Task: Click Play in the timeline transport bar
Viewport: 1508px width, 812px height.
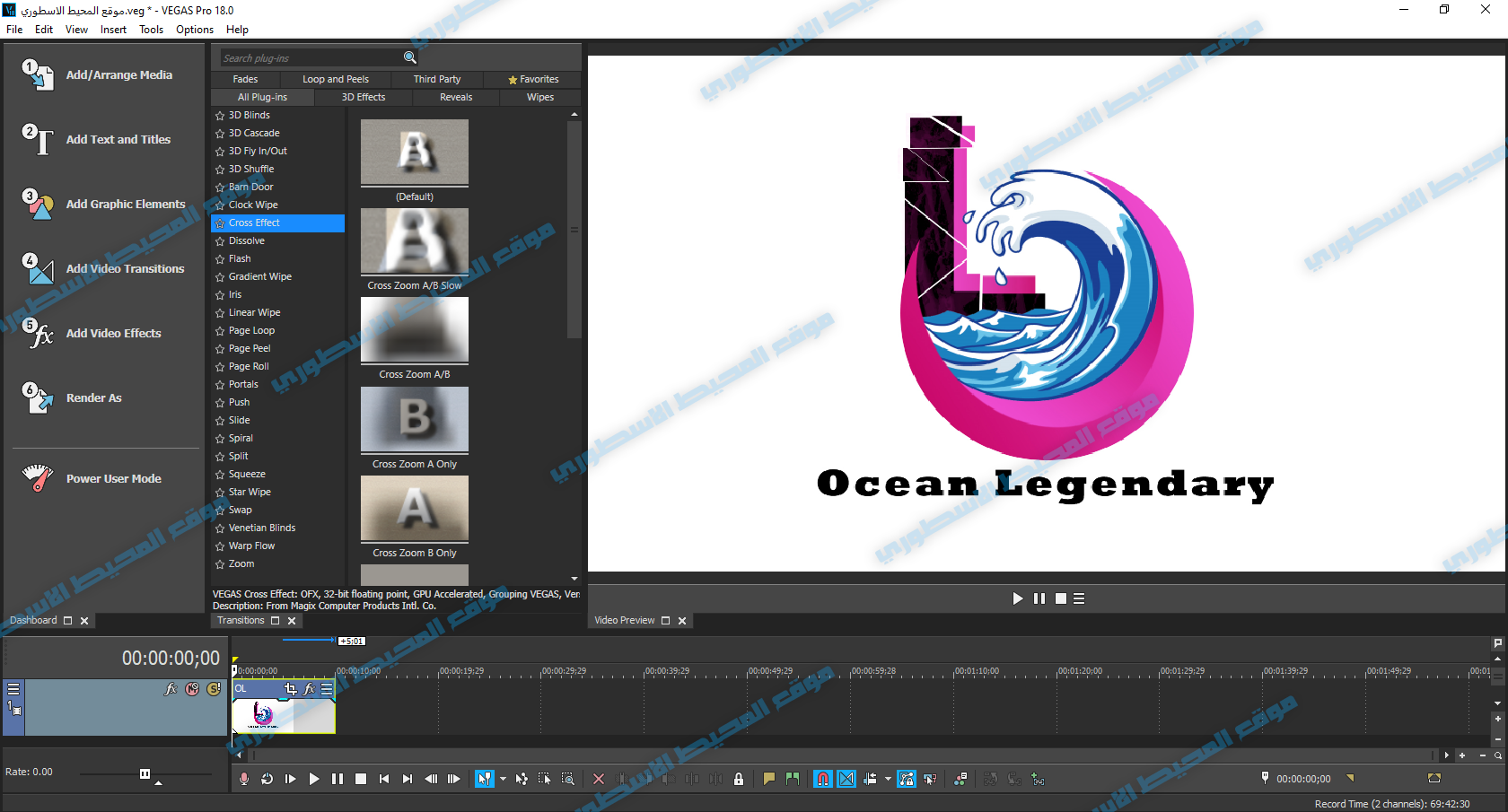Action: (x=313, y=779)
